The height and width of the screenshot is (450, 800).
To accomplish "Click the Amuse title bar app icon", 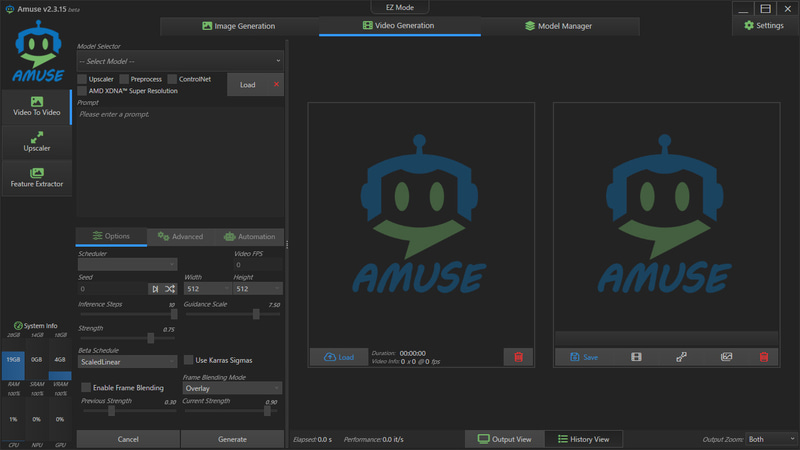I will [x=9, y=9].
